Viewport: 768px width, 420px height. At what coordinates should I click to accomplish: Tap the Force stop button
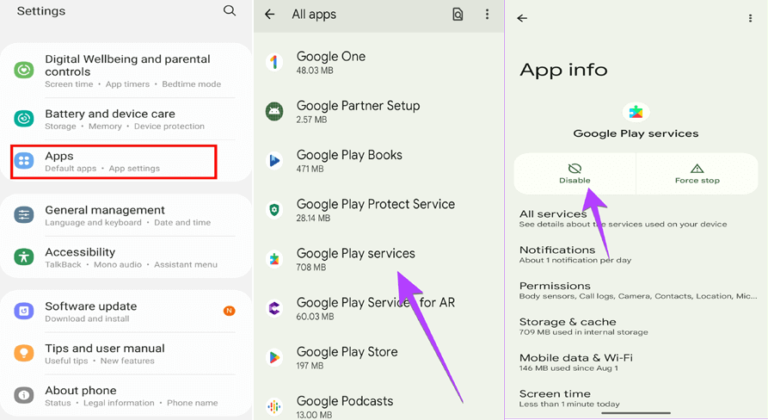pos(697,173)
